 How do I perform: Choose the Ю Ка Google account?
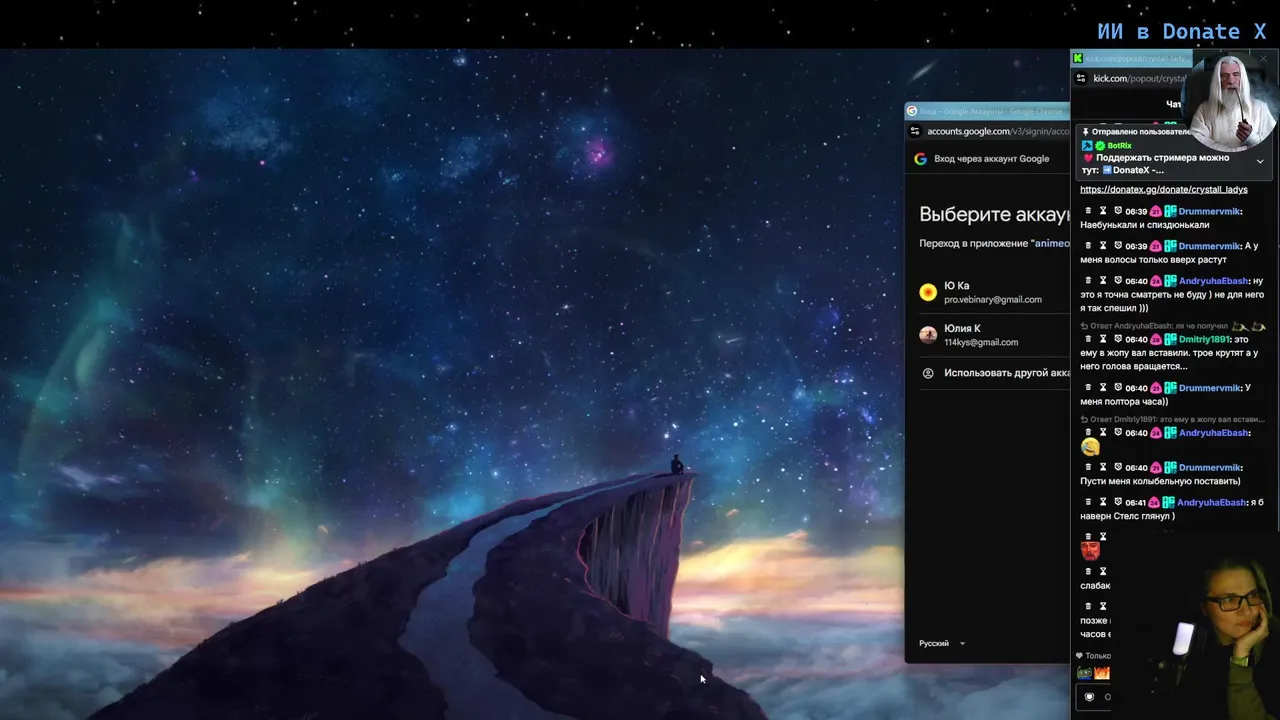(x=994, y=292)
